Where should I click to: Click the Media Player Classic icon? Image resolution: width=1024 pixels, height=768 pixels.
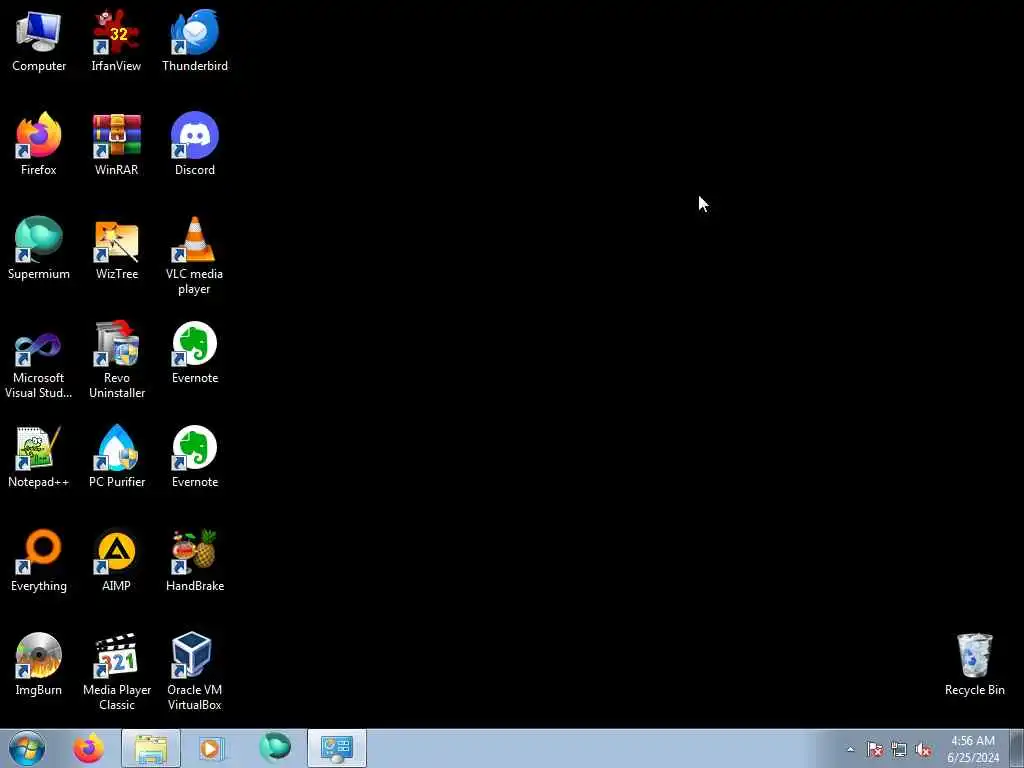click(x=116, y=671)
